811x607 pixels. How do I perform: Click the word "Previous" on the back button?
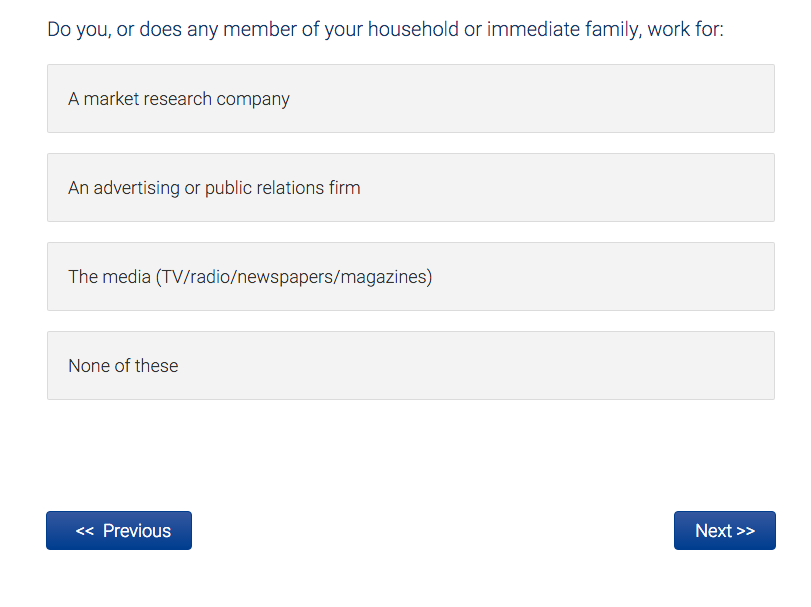click(137, 531)
